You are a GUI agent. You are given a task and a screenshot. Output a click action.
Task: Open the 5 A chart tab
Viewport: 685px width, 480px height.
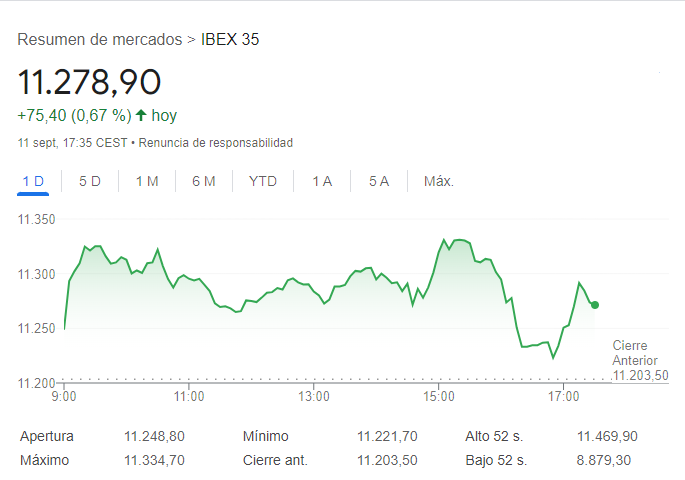(x=379, y=181)
